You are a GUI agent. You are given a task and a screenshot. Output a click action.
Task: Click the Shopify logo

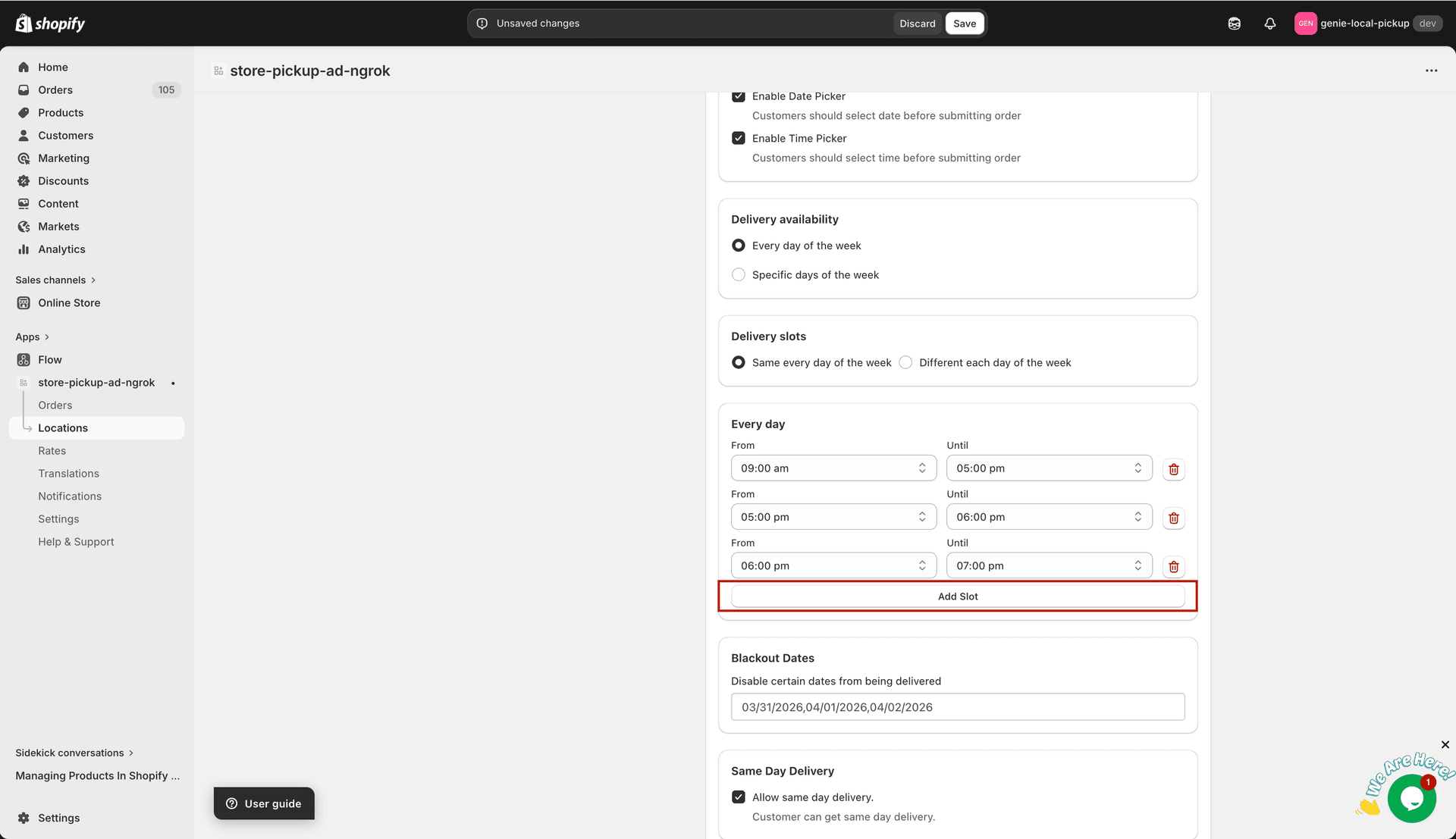pyautogui.click(x=50, y=23)
